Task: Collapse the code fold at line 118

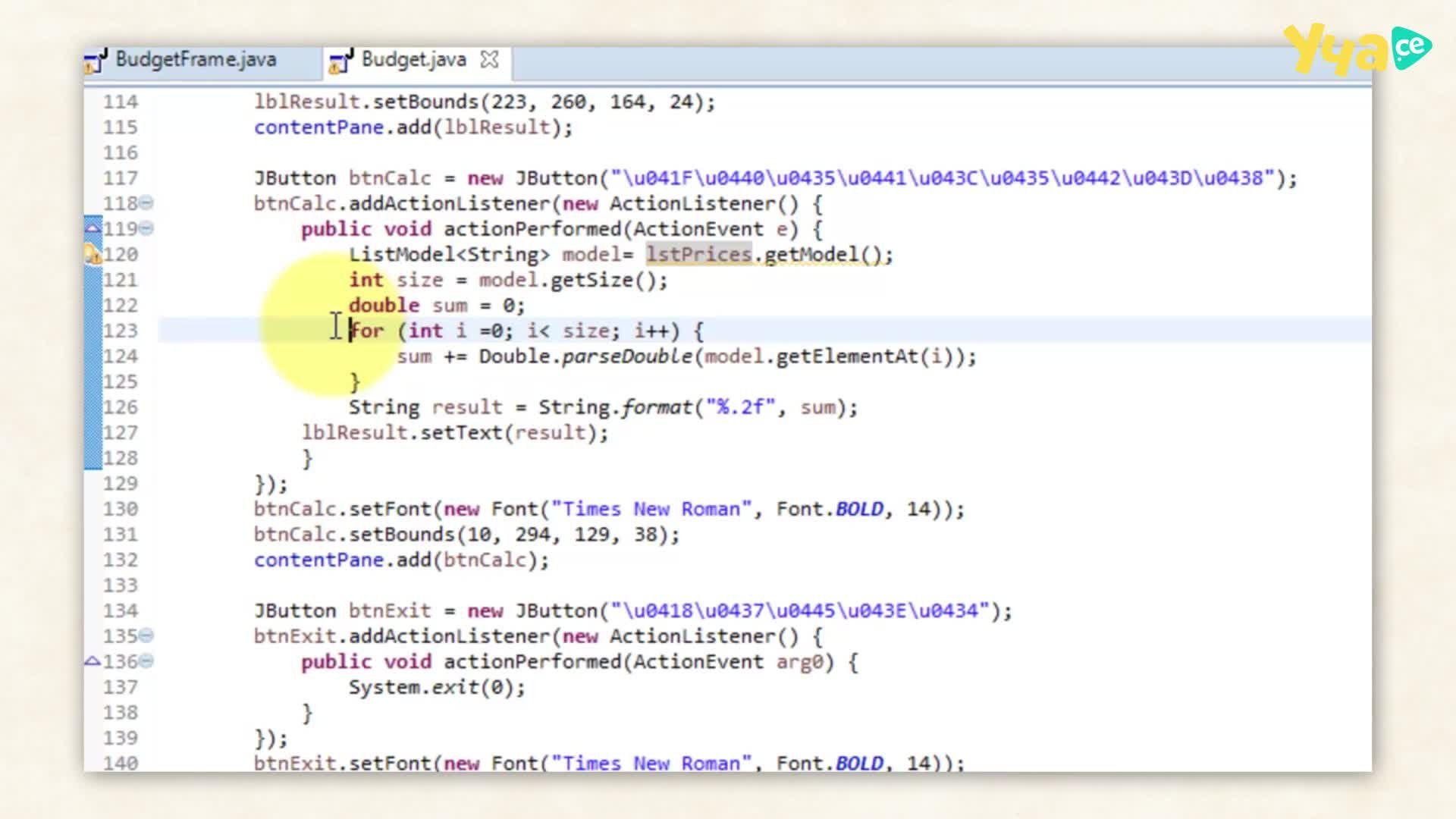Action: point(146,202)
